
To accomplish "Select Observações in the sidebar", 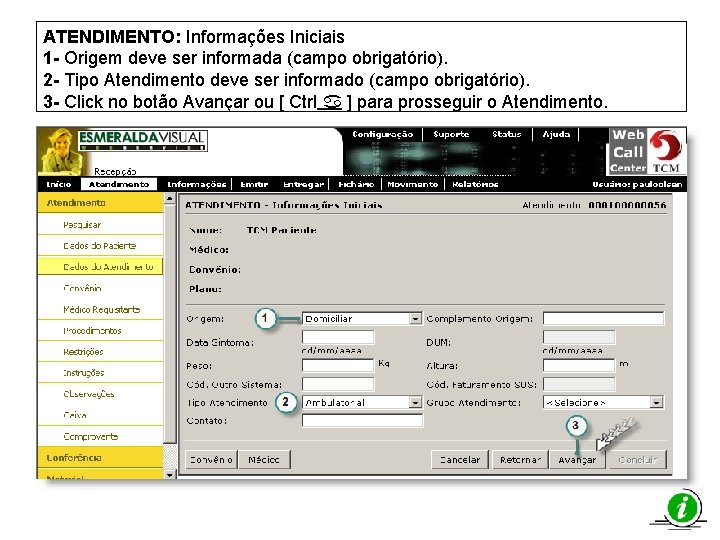I will pos(101,394).
